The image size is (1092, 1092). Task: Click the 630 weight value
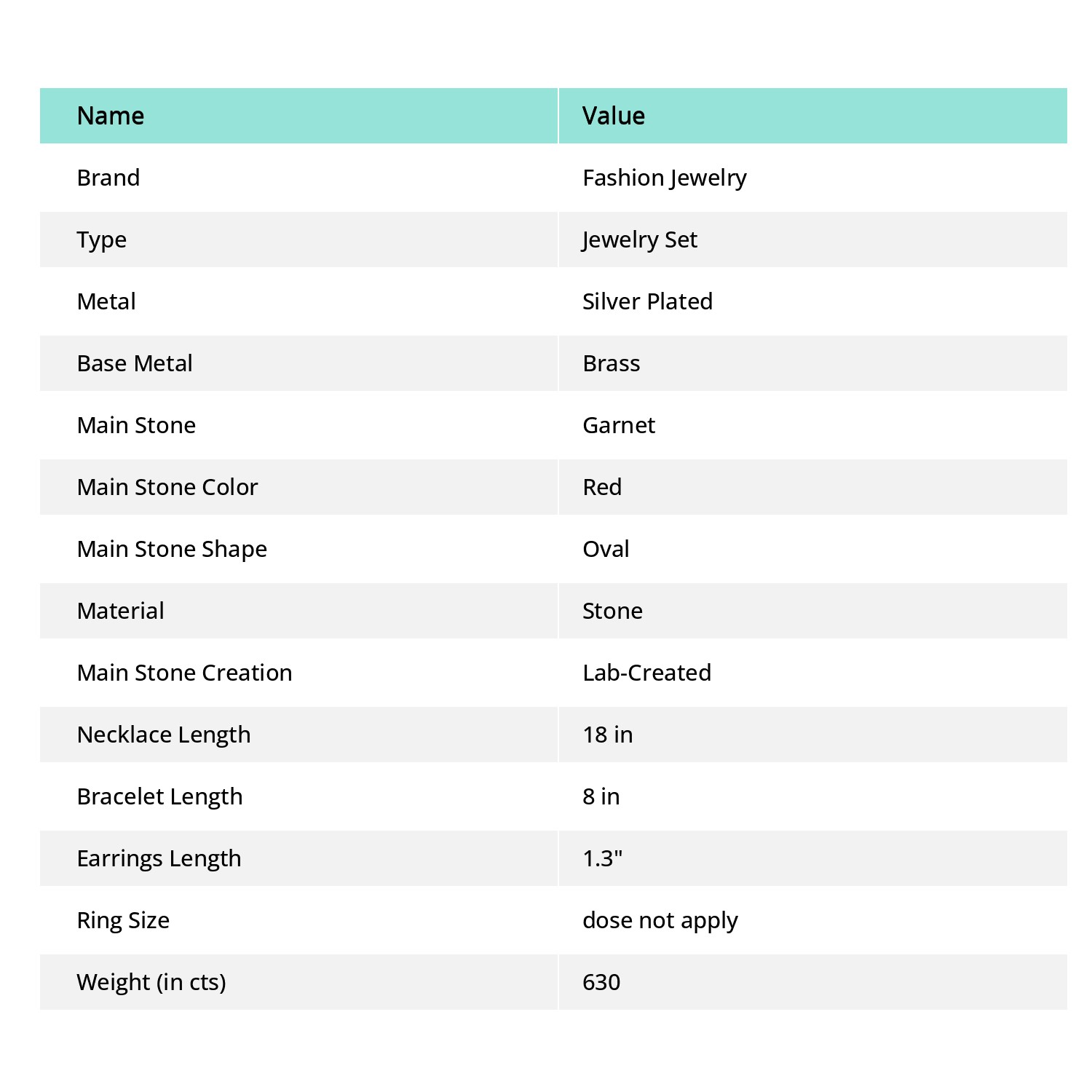[601, 982]
